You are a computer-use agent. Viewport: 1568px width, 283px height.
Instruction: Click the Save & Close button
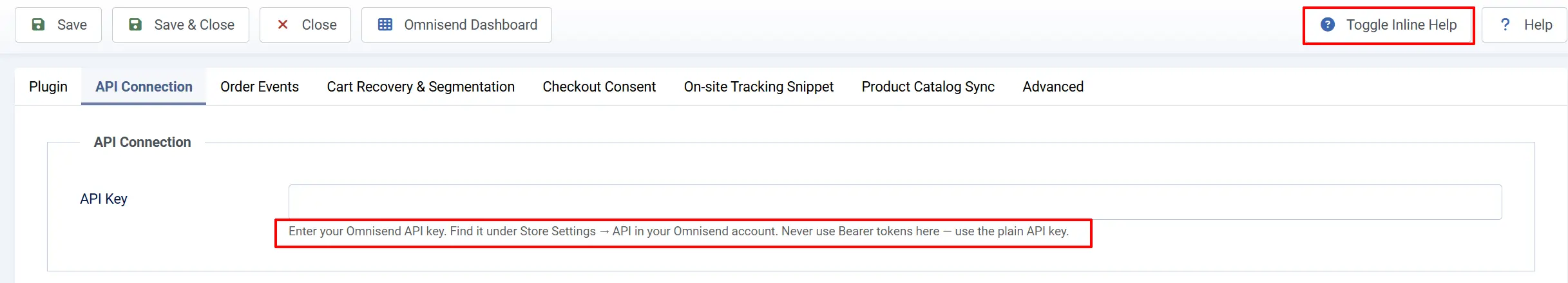coord(180,25)
